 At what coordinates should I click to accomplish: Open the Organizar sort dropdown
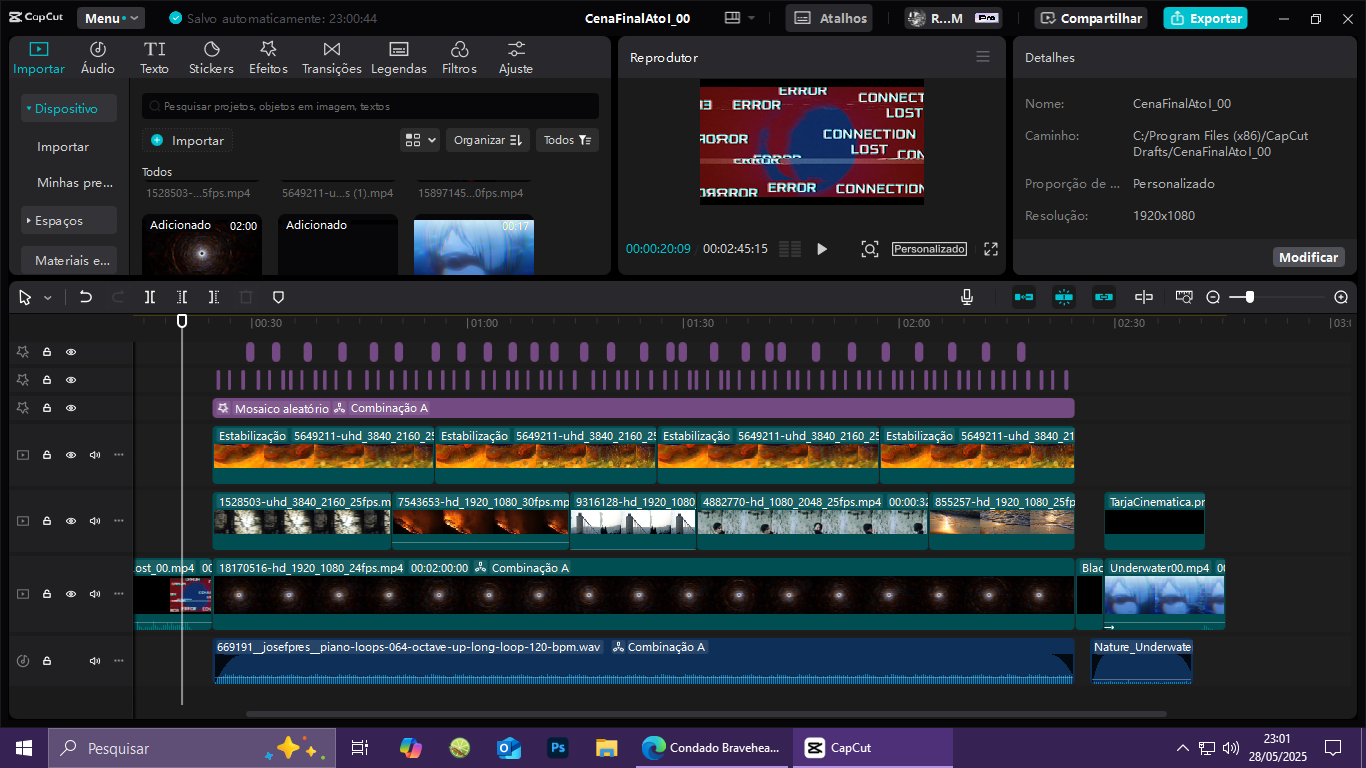pos(487,140)
